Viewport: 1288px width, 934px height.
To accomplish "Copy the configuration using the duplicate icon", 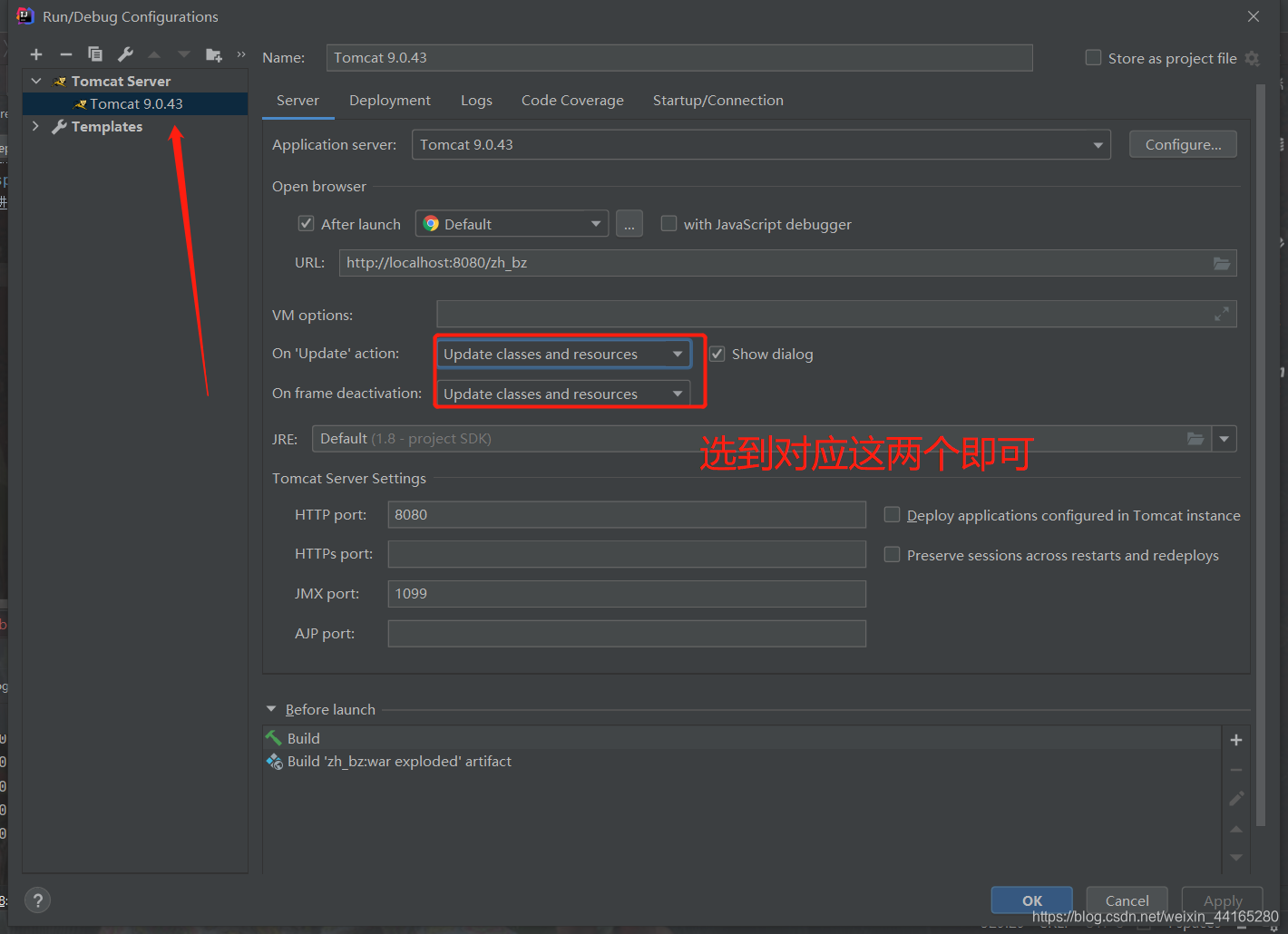I will point(95,54).
